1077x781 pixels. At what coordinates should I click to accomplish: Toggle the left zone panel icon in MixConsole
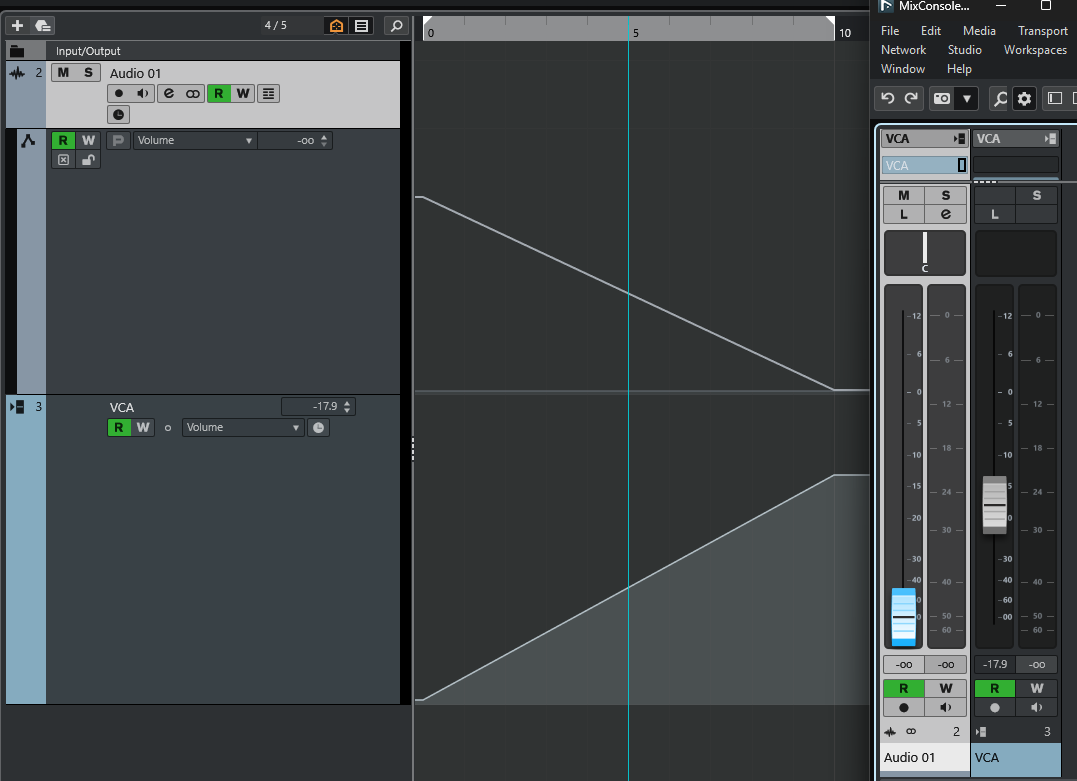pyautogui.click(x=1055, y=98)
